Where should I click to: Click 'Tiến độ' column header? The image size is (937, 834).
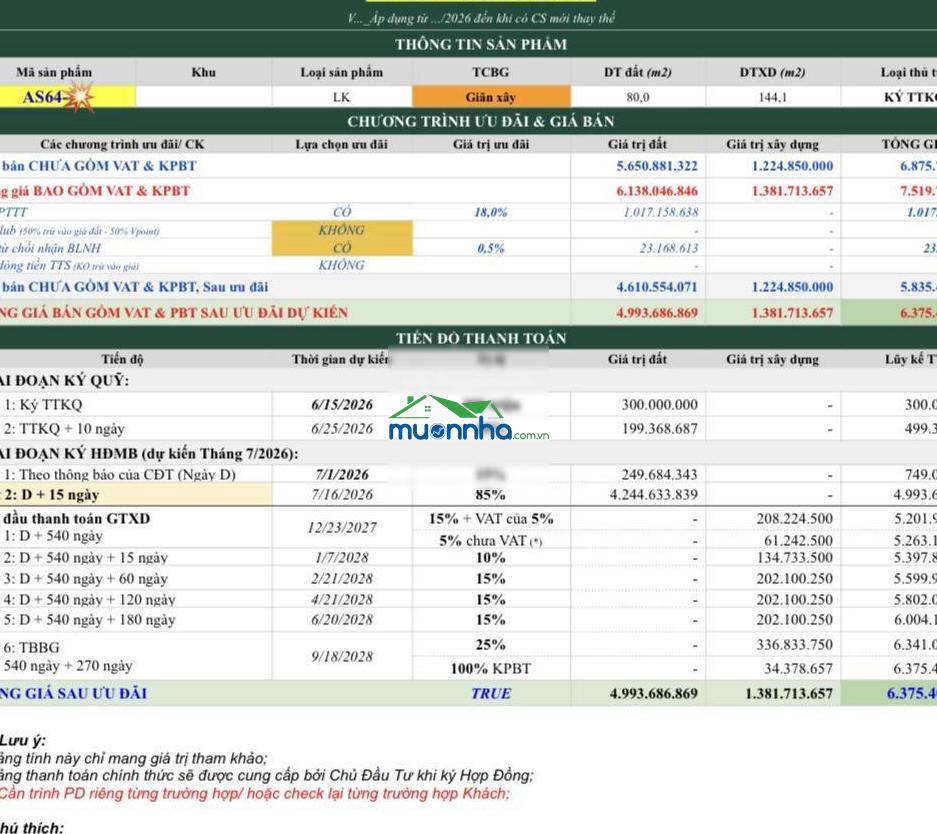122,359
